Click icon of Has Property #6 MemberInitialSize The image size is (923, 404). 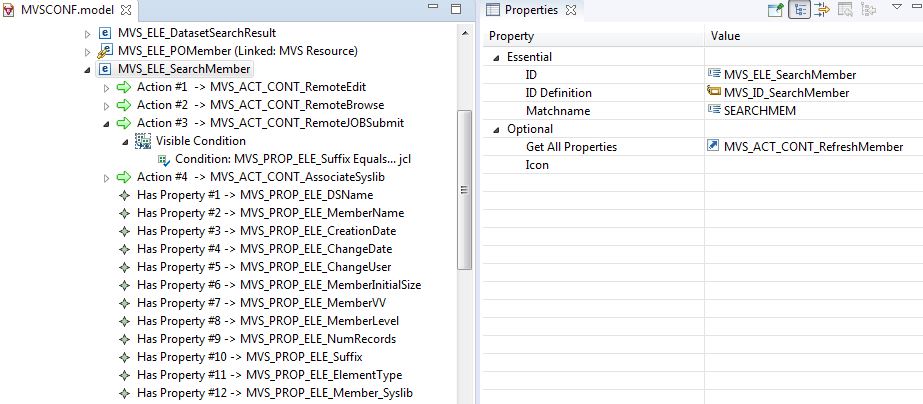(x=124, y=285)
